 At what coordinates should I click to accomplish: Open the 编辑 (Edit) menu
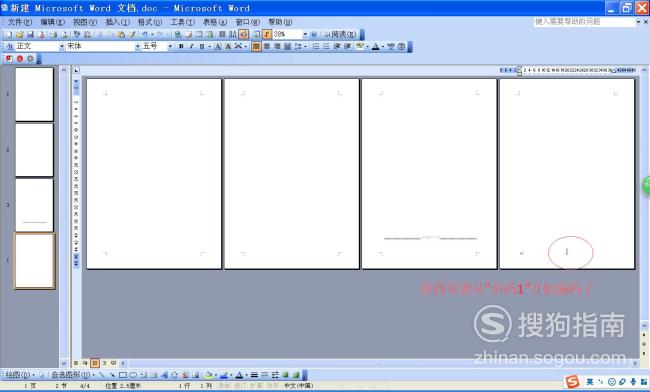[52, 22]
